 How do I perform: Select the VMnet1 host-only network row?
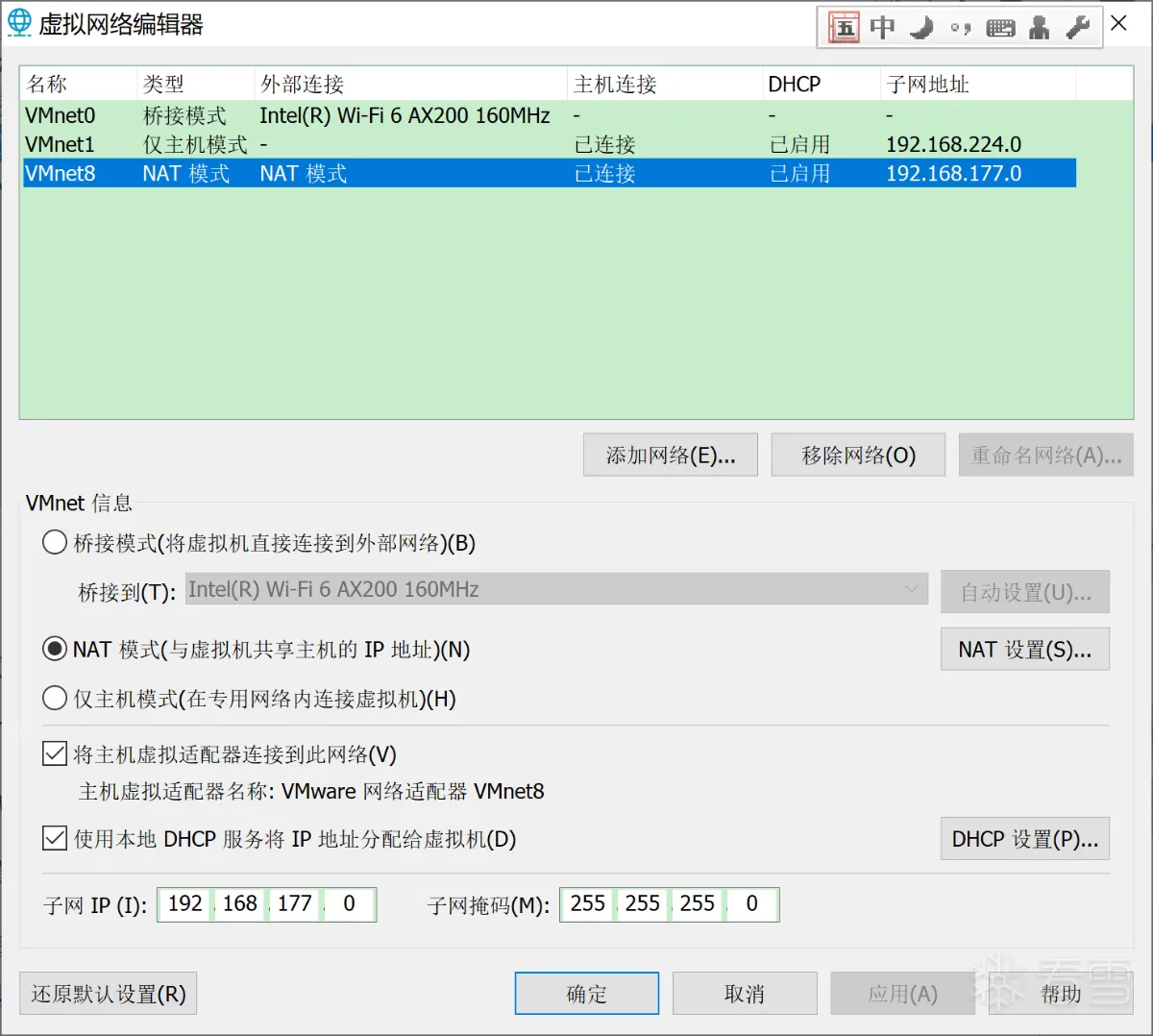tap(60, 144)
